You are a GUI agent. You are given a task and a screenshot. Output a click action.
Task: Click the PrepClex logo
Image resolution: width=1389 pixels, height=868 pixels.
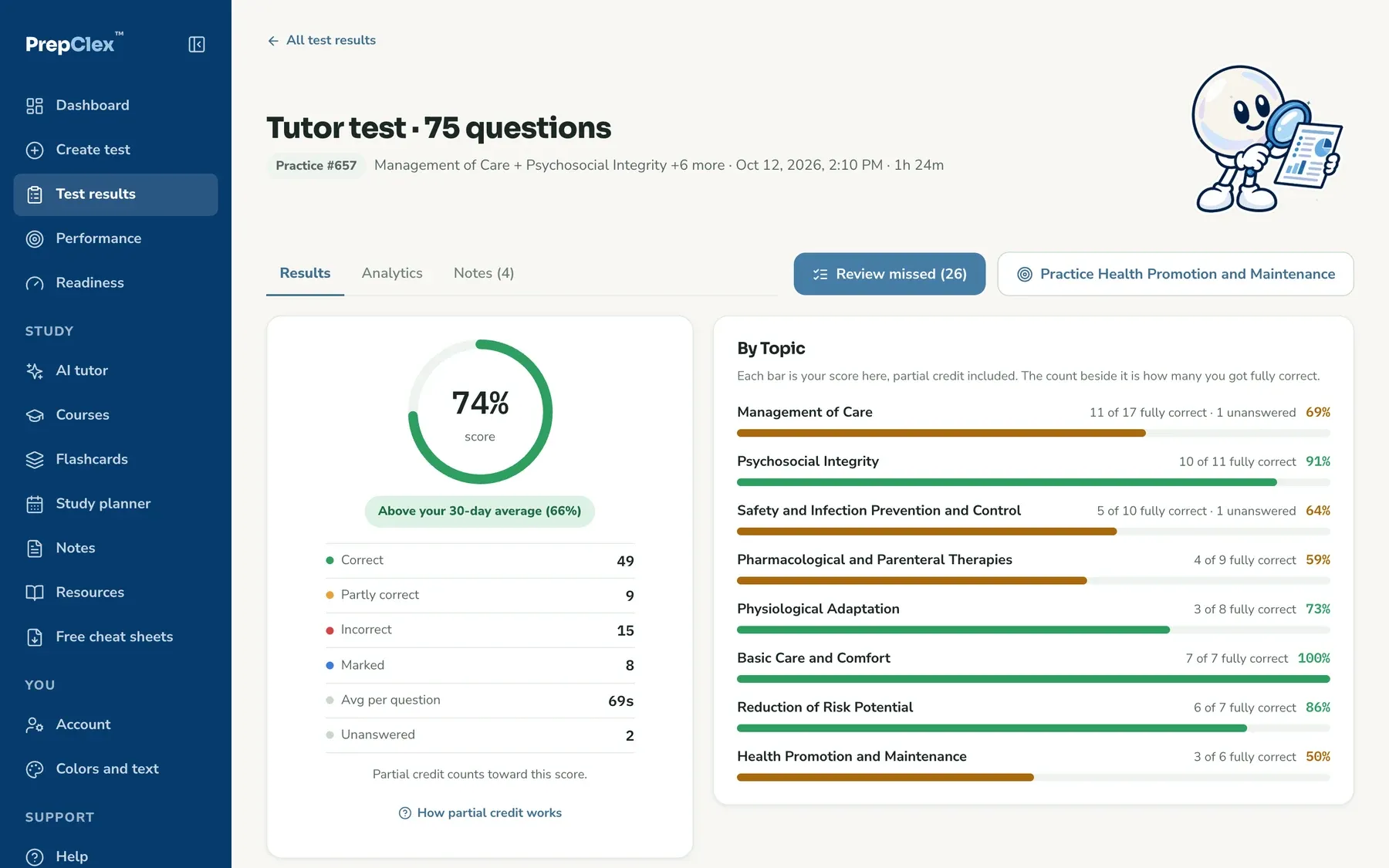(x=74, y=43)
